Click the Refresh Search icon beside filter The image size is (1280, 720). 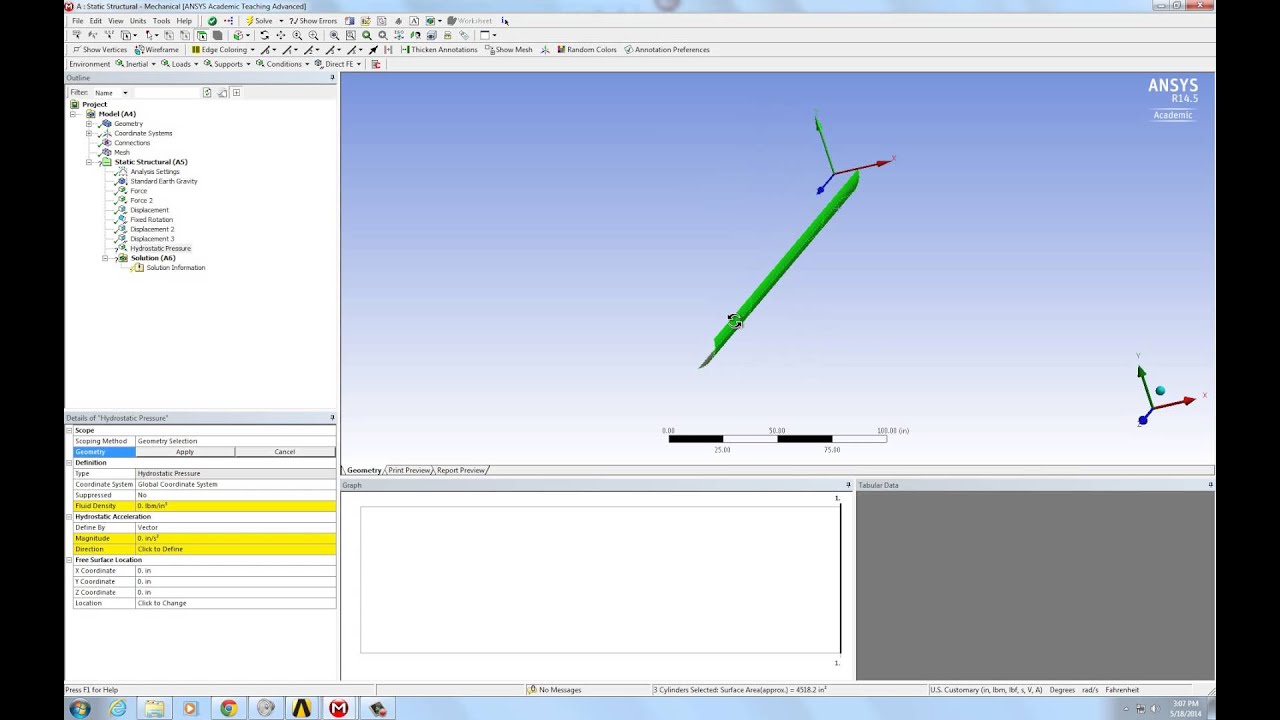[x=207, y=92]
